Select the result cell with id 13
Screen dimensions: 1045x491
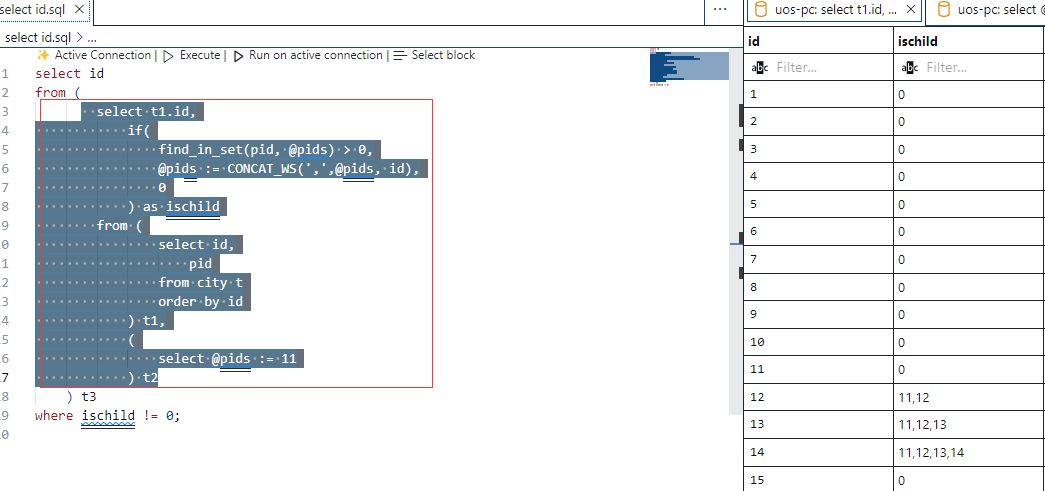coord(818,424)
